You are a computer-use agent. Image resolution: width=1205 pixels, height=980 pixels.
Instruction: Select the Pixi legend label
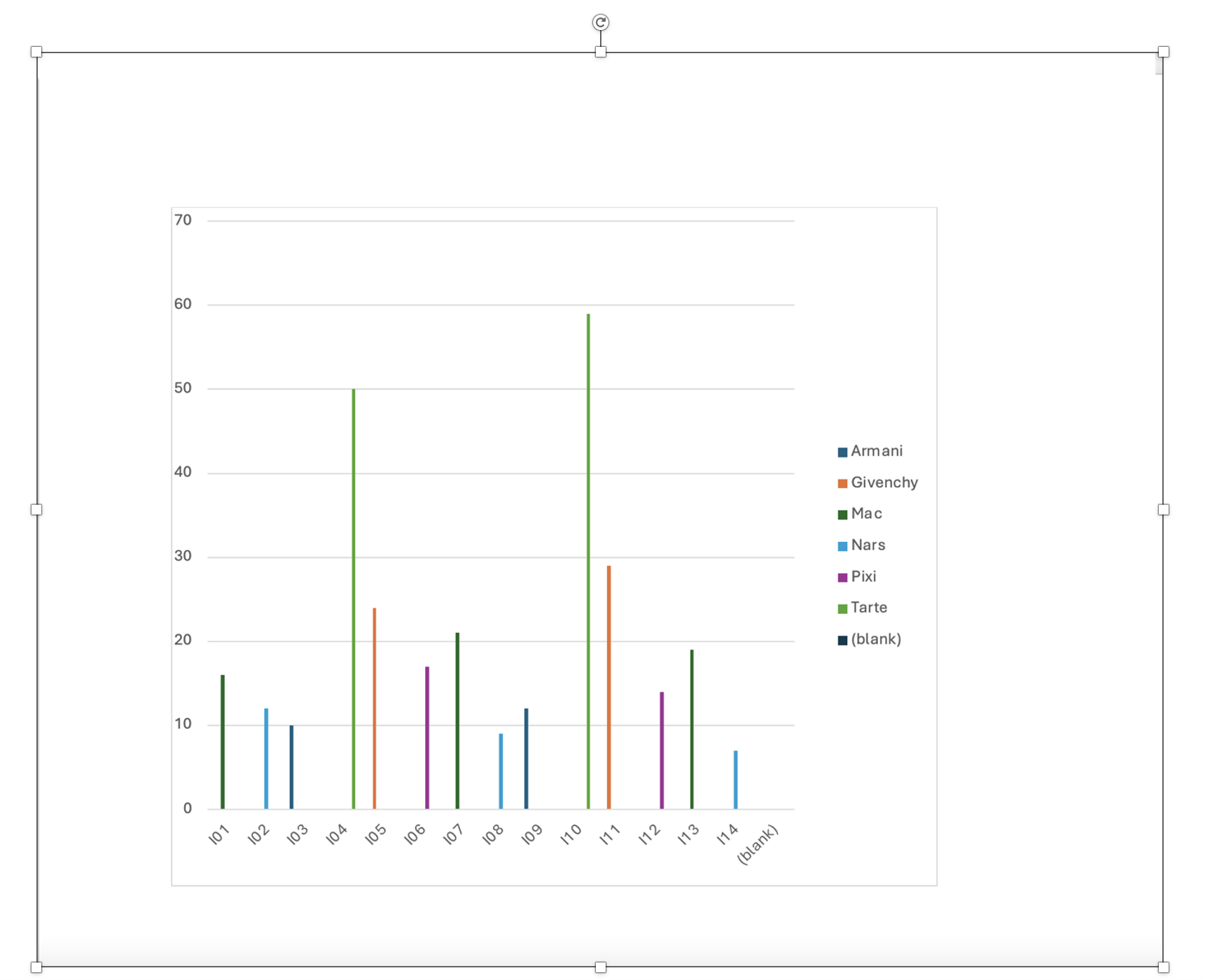click(x=863, y=577)
